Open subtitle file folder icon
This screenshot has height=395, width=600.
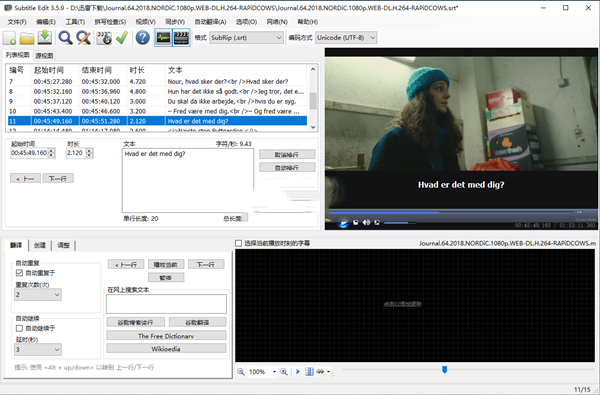27,38
